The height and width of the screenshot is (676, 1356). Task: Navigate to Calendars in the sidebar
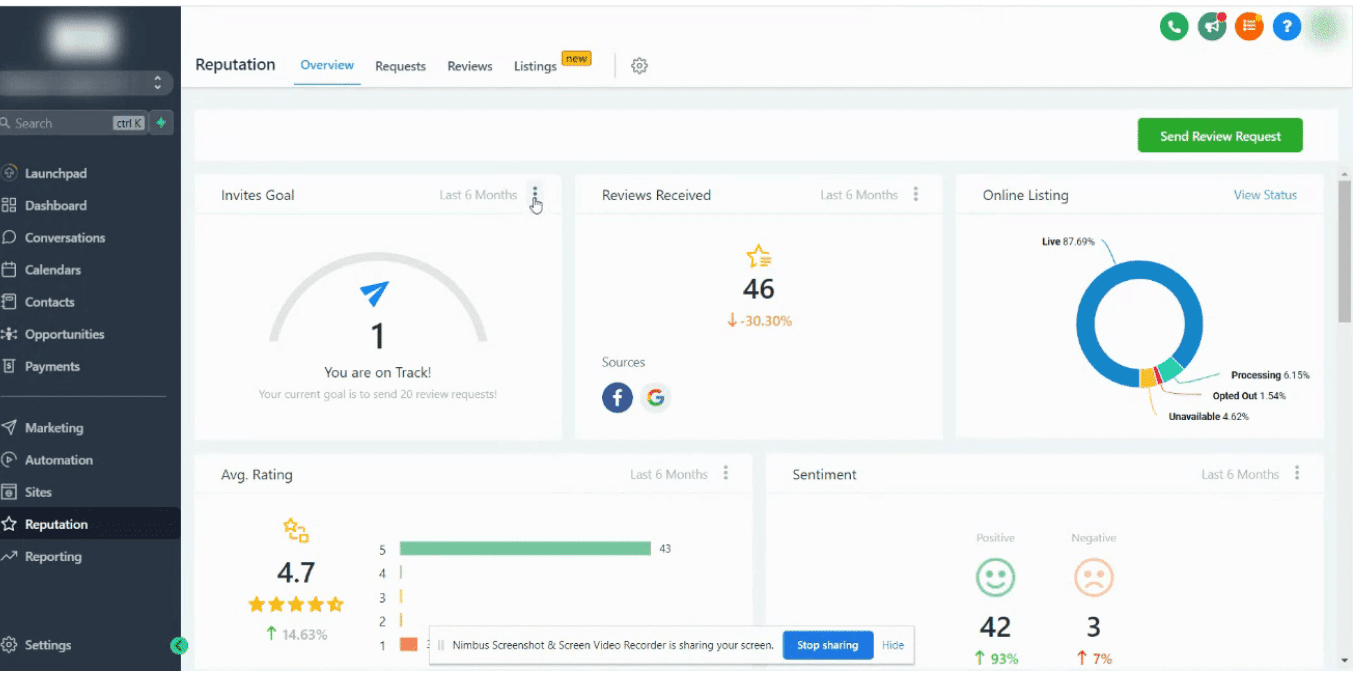[53, 269]
